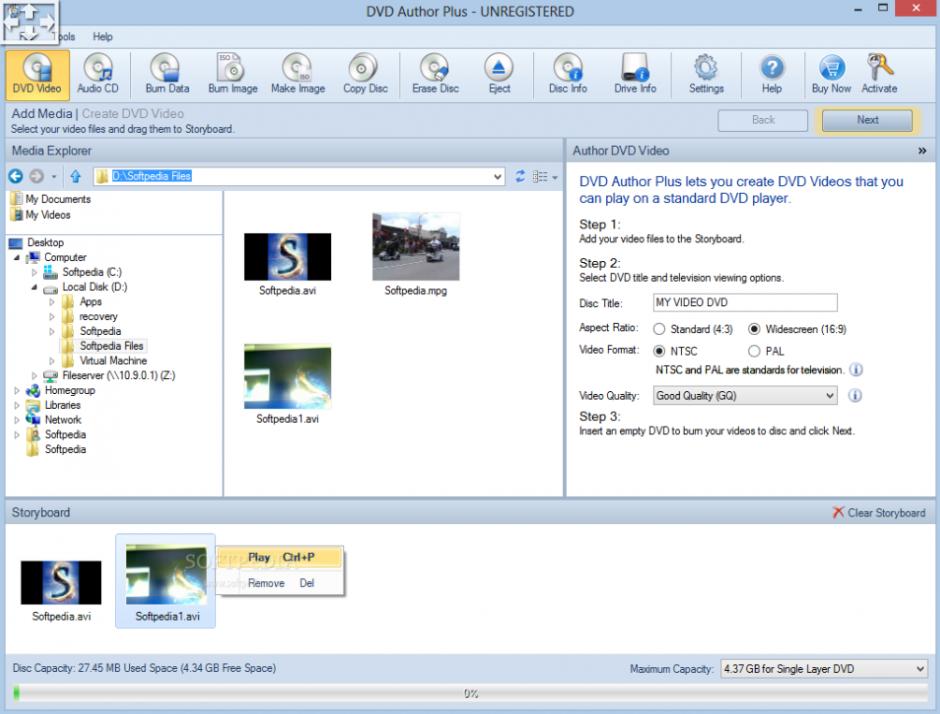Click the Back button
940x714 pixels.
(x=763, y=120)
